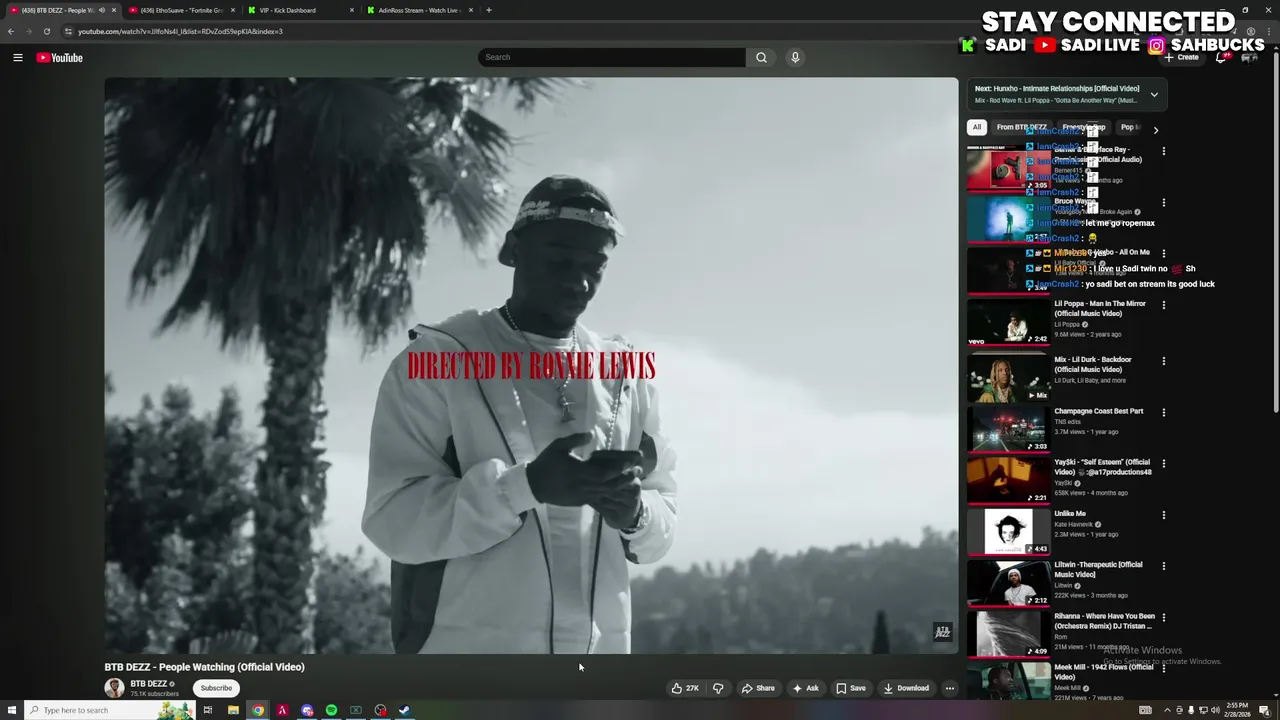Open Rihanna Where Have You Been thumbnail

(1008, 634)
